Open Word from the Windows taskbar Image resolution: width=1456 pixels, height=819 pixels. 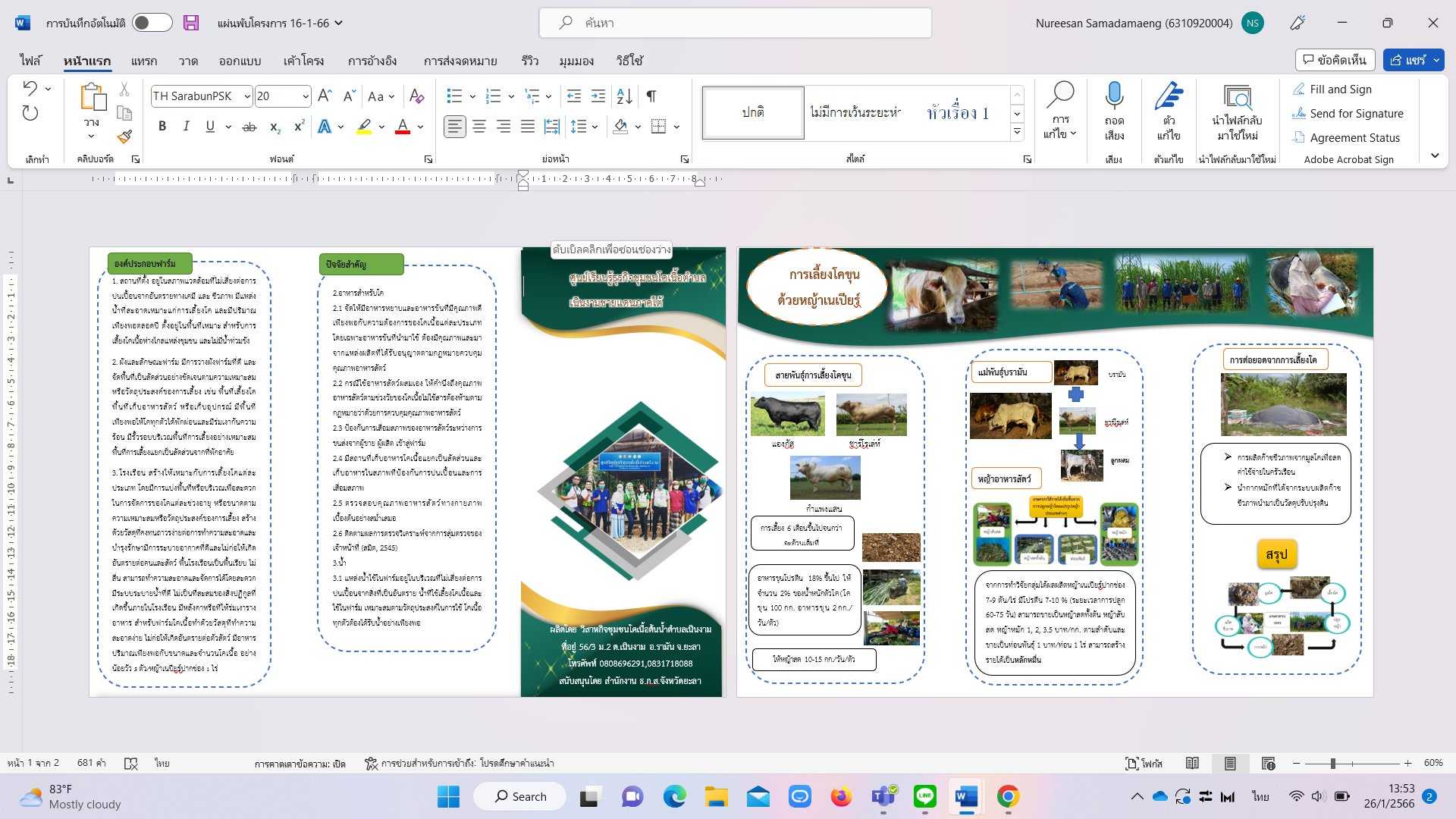tap(966, 796)
